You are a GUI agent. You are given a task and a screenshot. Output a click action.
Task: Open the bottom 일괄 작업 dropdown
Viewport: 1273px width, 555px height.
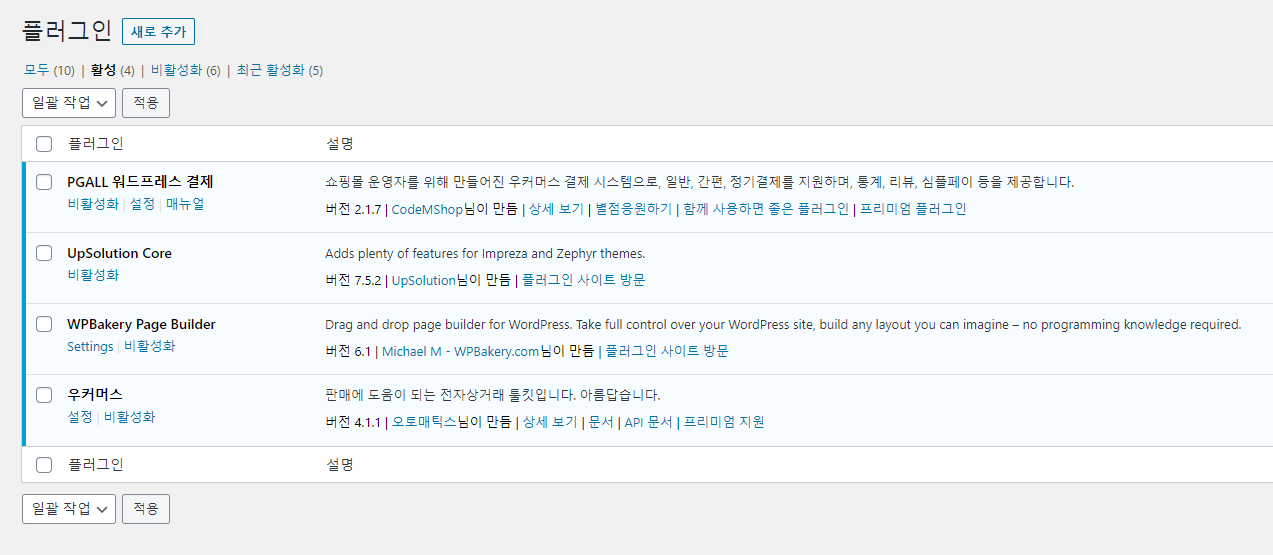(69, 509)
